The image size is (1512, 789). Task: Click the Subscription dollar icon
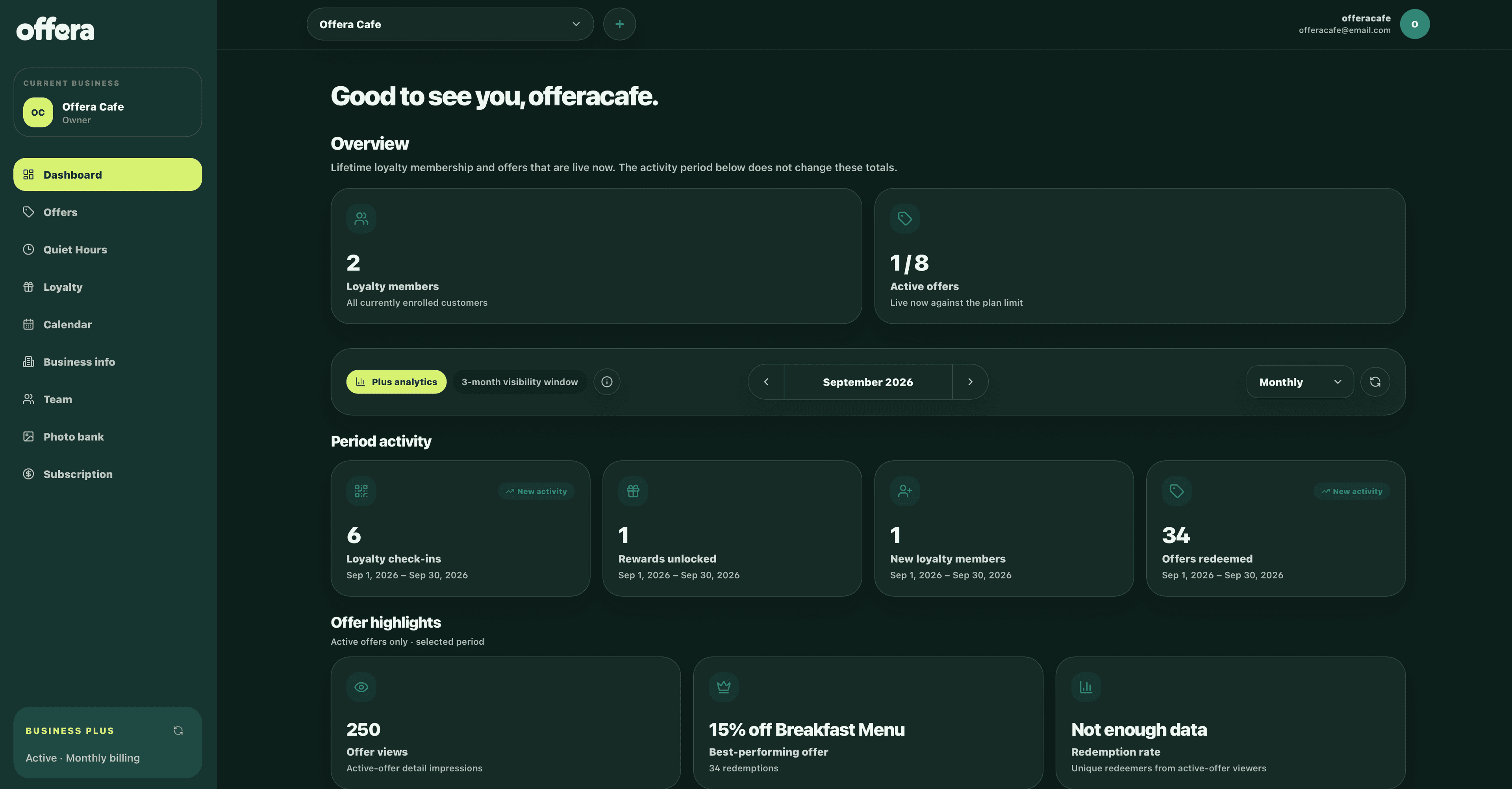click(x=28, y=474)
